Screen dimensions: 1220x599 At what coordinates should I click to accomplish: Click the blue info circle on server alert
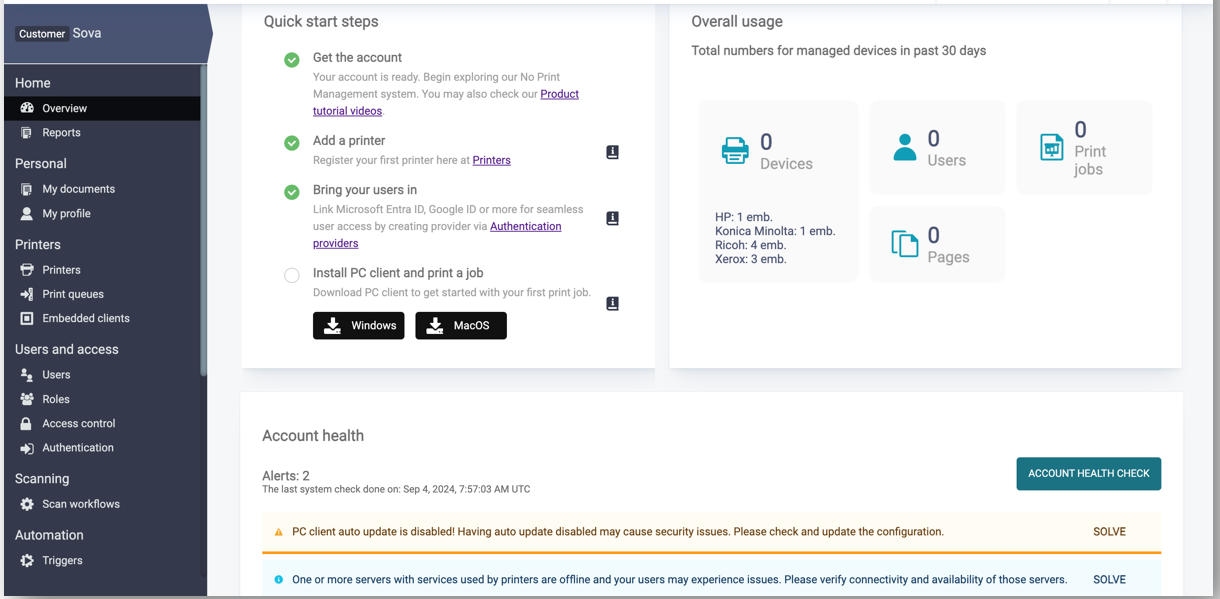coord(279,580)
